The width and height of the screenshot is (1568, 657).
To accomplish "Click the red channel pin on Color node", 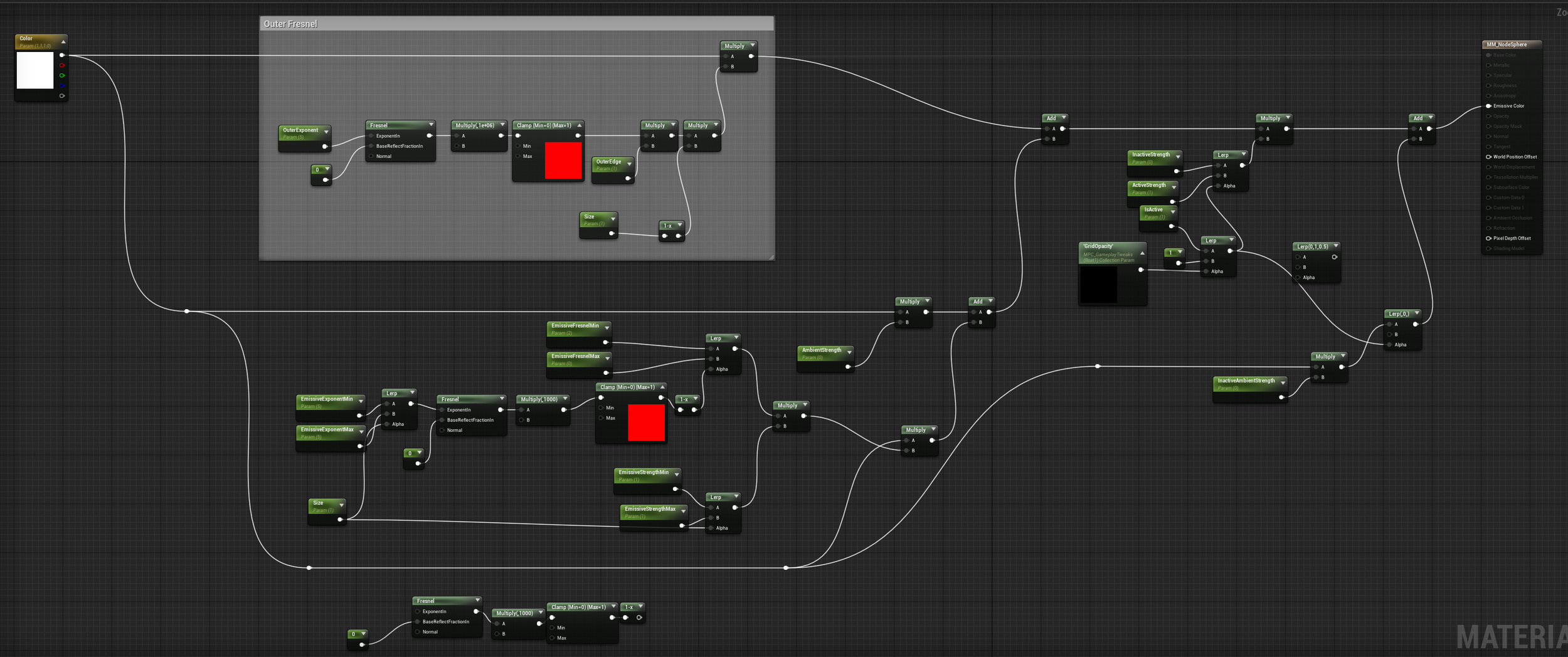I will click(61, 65).
